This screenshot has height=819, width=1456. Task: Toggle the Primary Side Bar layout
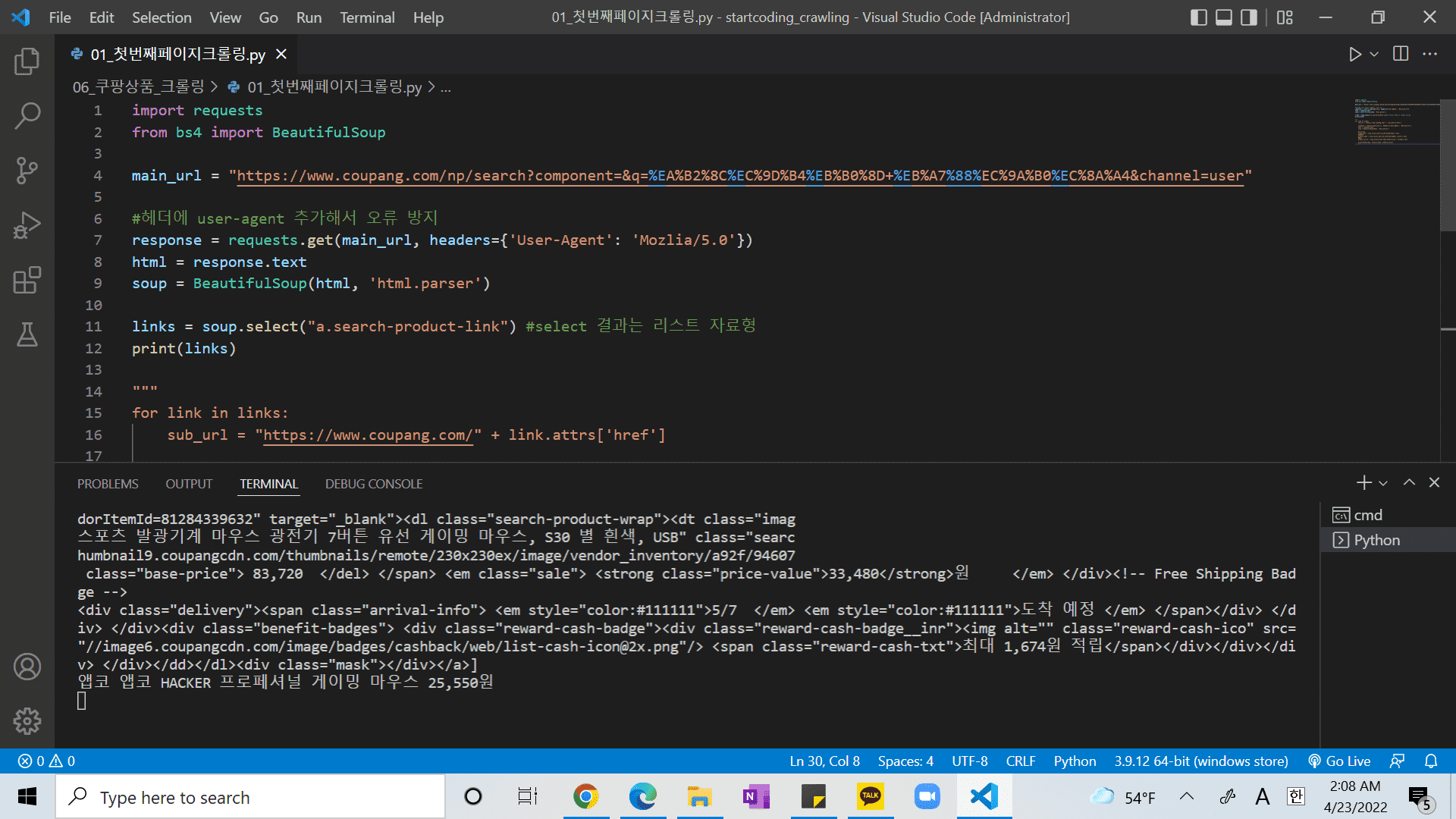point(1199,17)
